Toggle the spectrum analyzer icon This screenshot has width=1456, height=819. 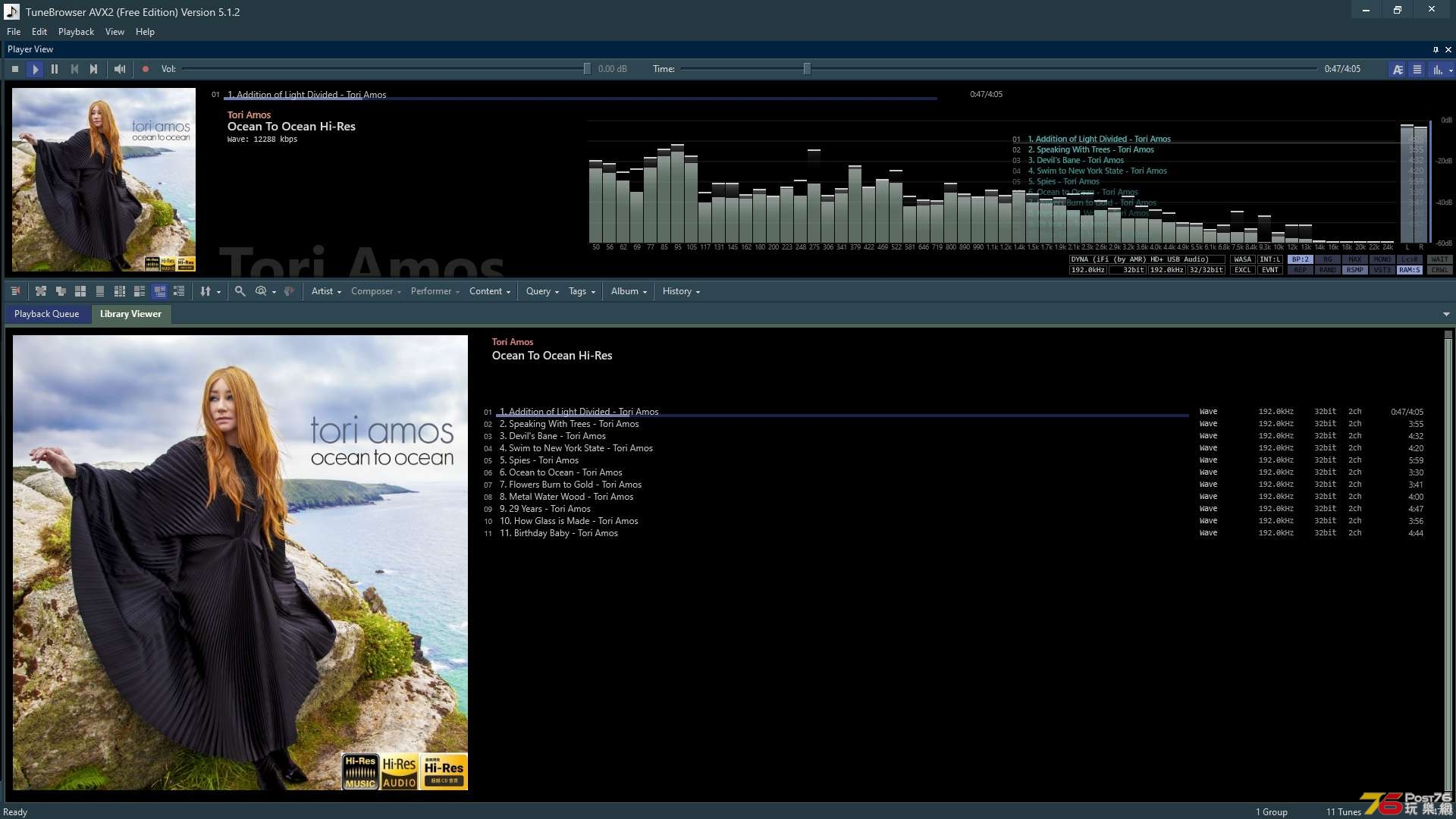(1437, 69)
